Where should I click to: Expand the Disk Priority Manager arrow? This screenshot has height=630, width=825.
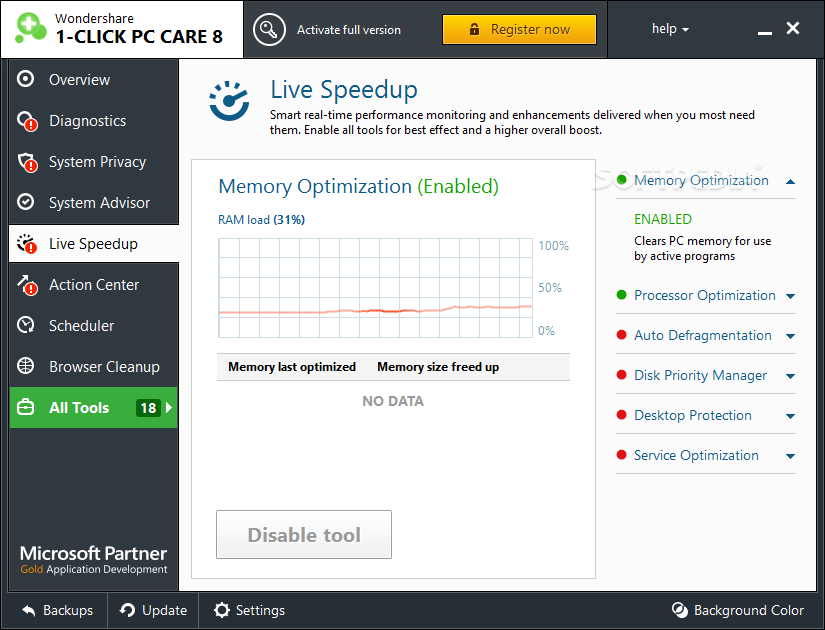click(x=790, y=376)
